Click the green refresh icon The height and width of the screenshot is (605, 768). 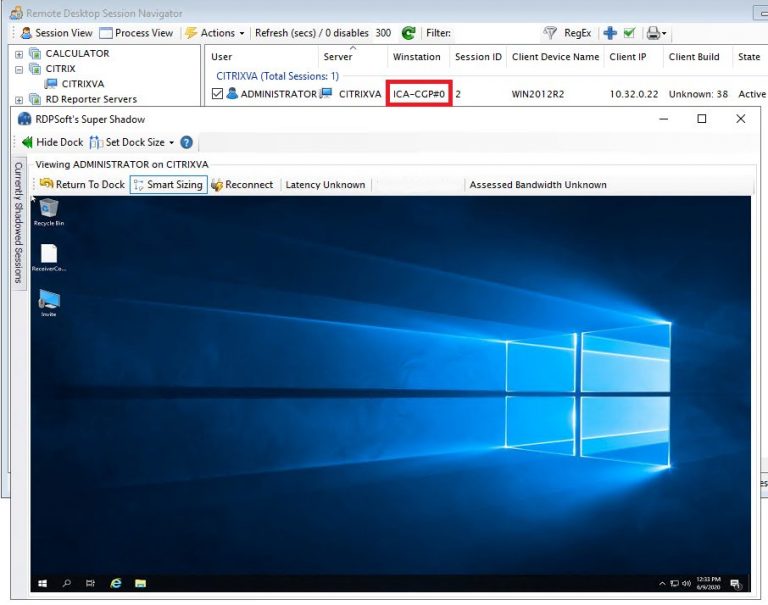point(408,33)
